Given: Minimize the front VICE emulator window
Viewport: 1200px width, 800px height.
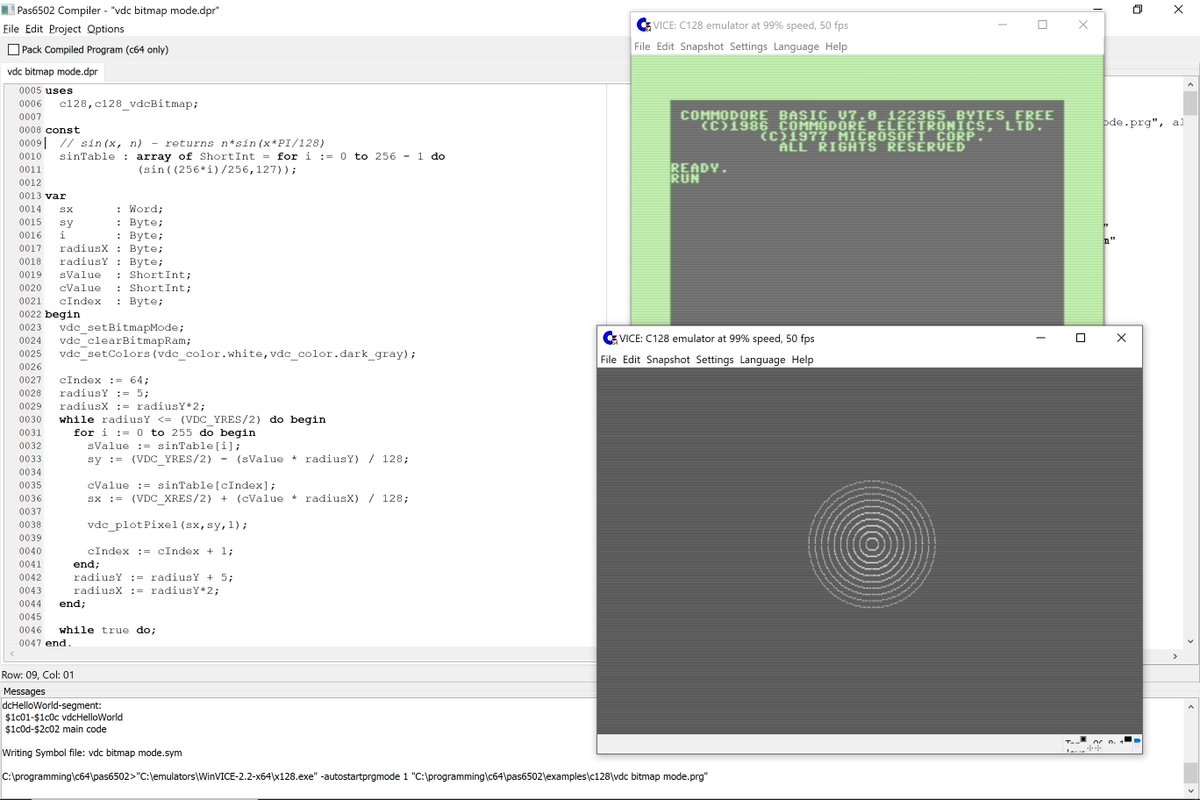Looking at the screenshot, I should (x=1039, y=338).
